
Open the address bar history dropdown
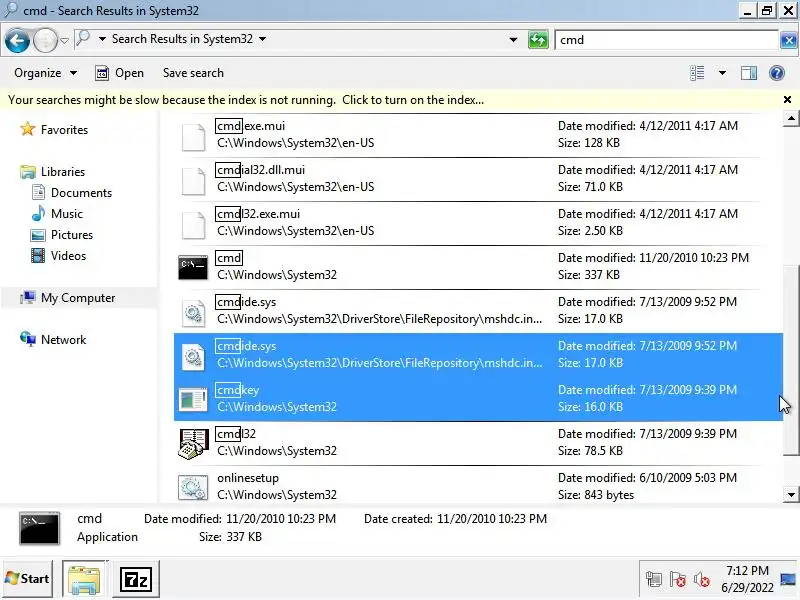[513, 40]
